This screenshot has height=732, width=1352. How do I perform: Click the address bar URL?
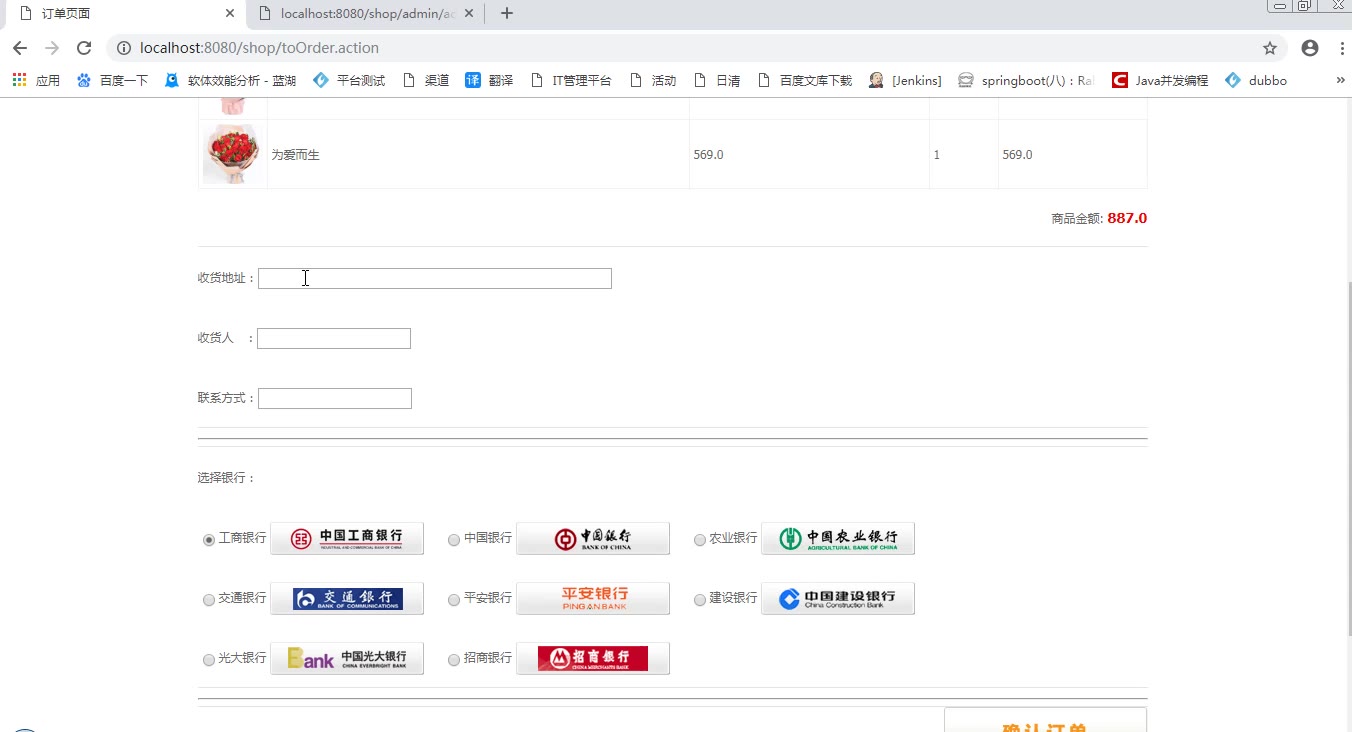coord(259,48)
